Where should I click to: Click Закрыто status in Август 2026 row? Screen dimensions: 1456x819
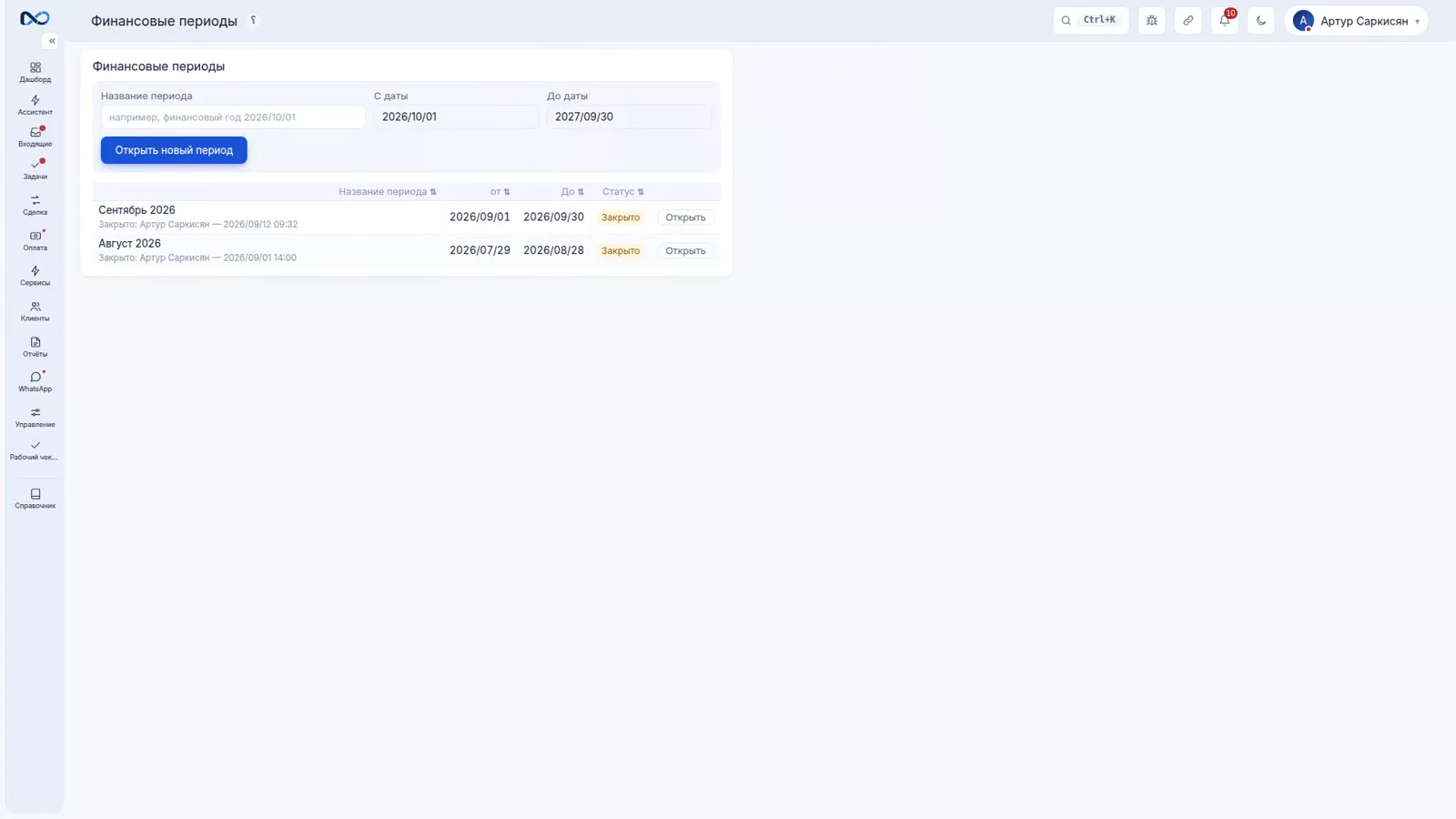(621, 250)
